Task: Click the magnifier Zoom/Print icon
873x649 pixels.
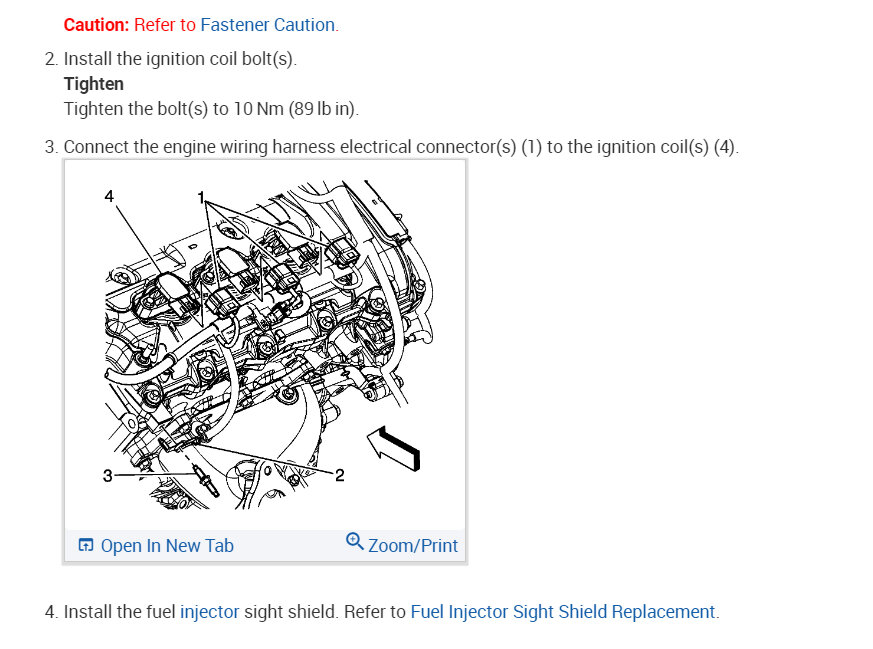Action: [x=355, y=541]
